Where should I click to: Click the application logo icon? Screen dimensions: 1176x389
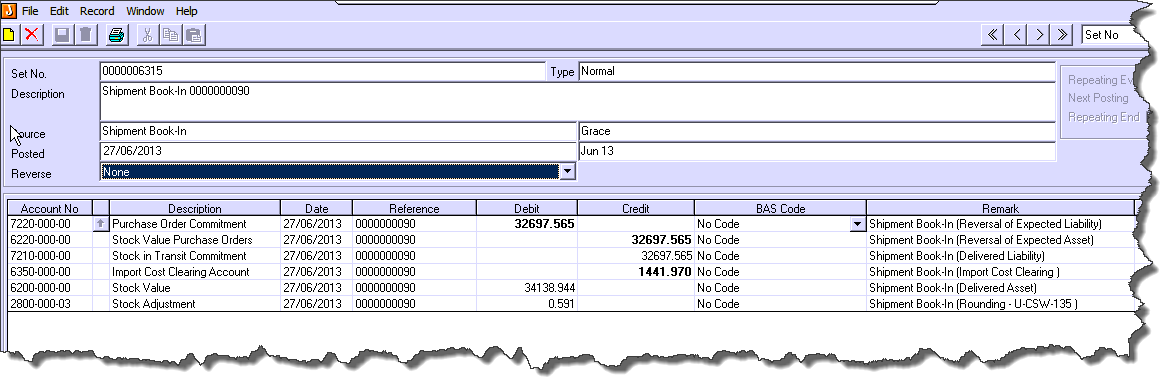pos(8,10)
